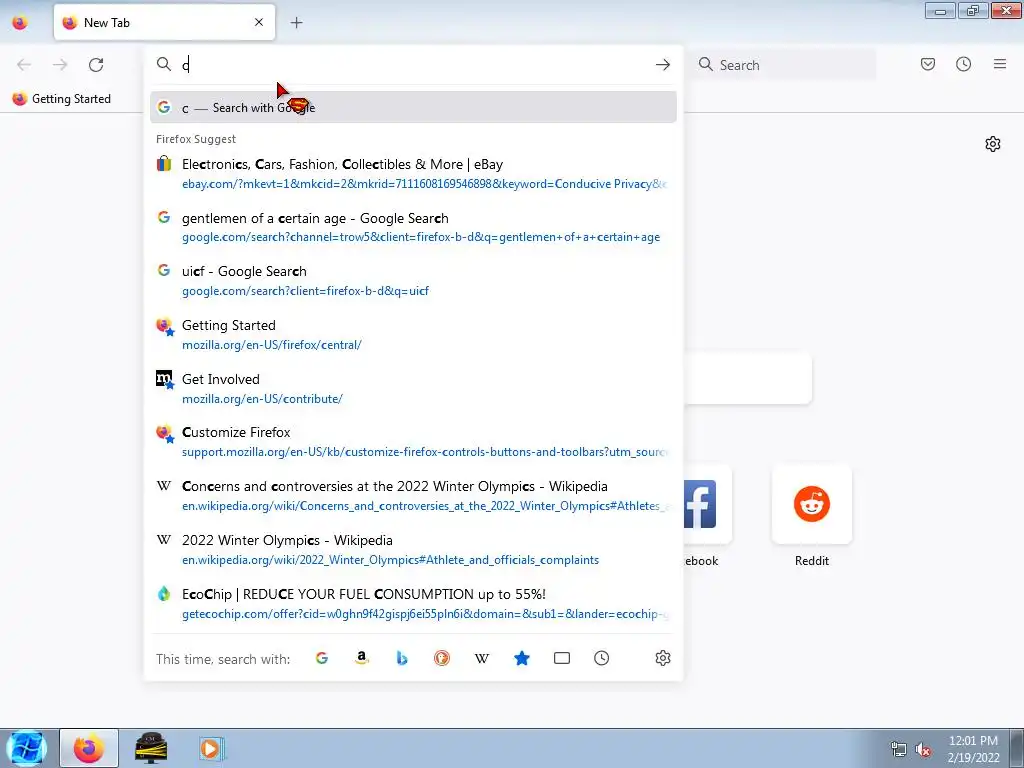Open the History clock icon in toolbar
1024x768 pixels.
point(963,64)
